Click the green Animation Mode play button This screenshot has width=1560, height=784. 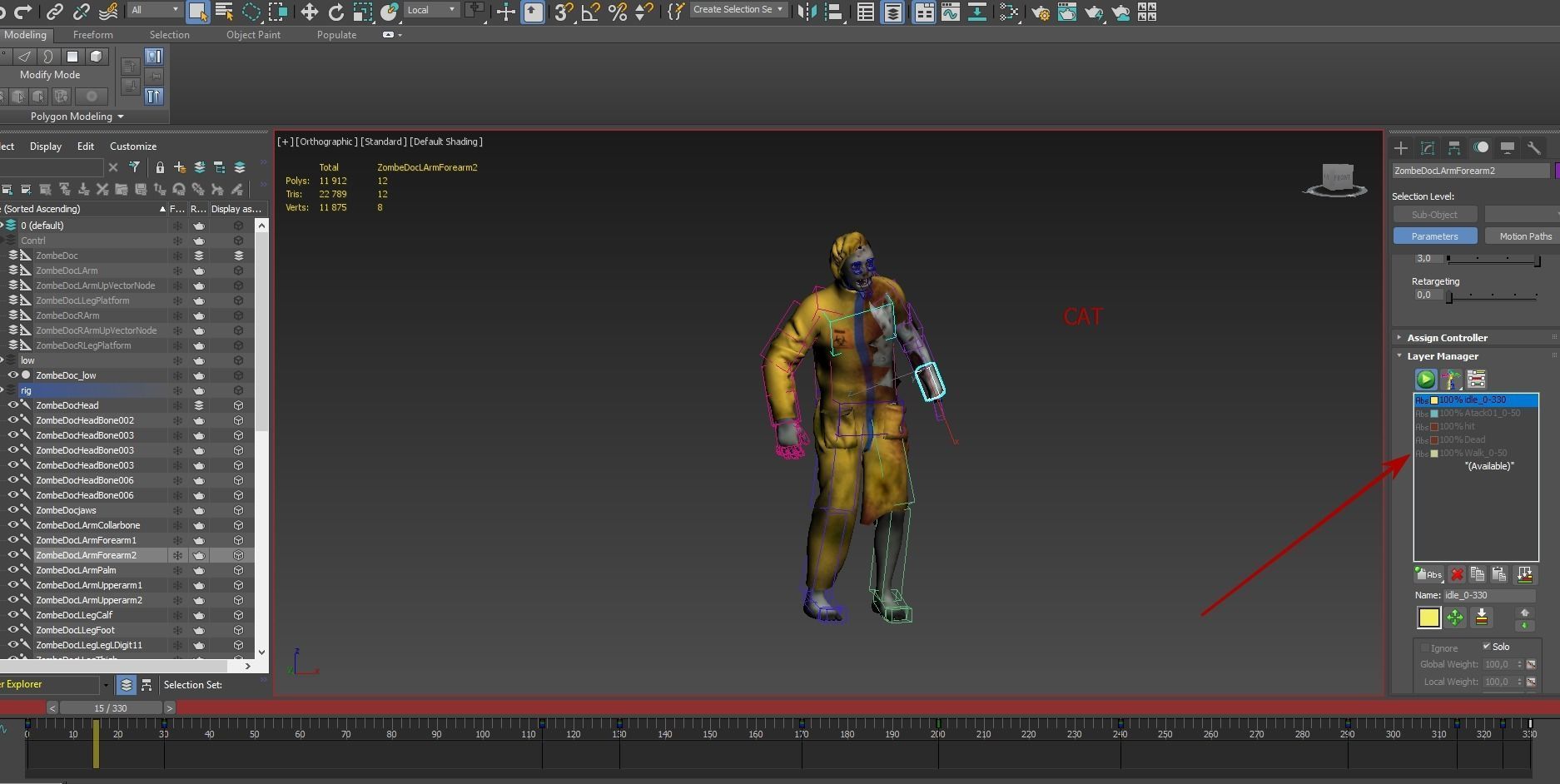tap(1426, 380)
